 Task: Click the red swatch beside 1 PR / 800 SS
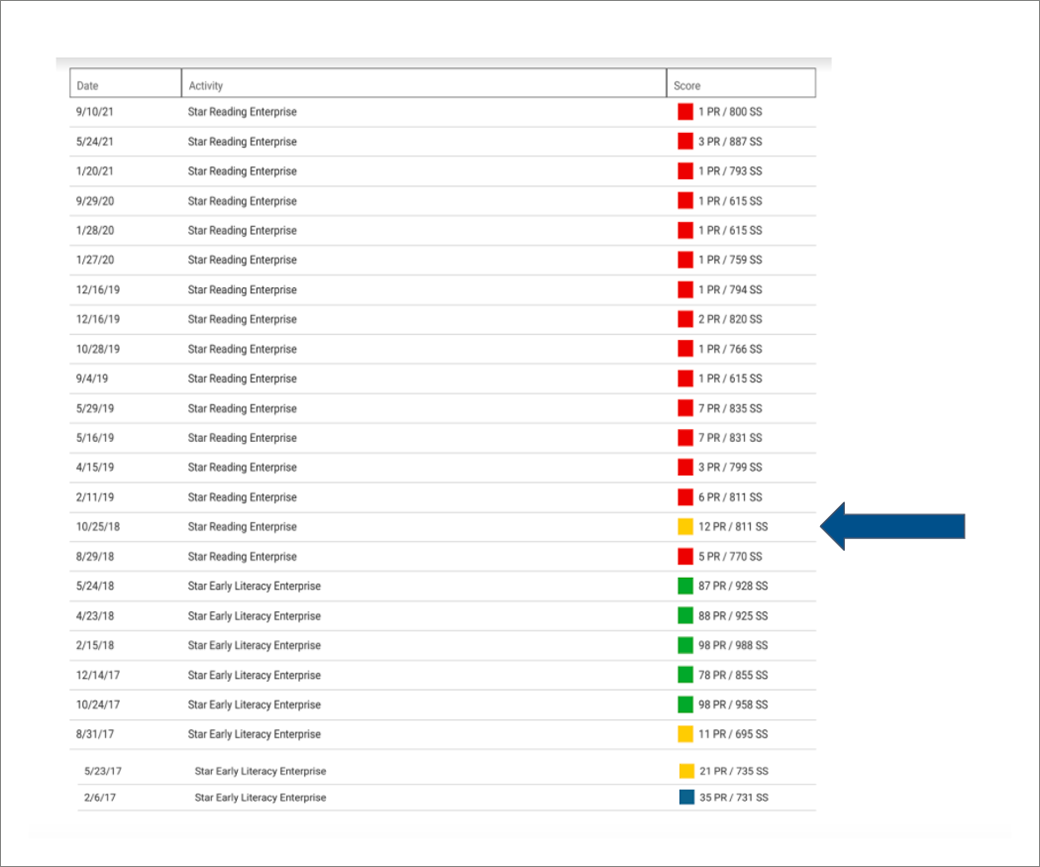pos(685,111)
